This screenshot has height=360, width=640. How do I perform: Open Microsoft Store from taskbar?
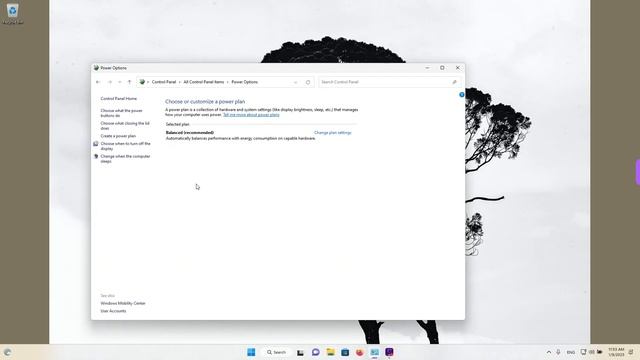click(x=345, y=352)
